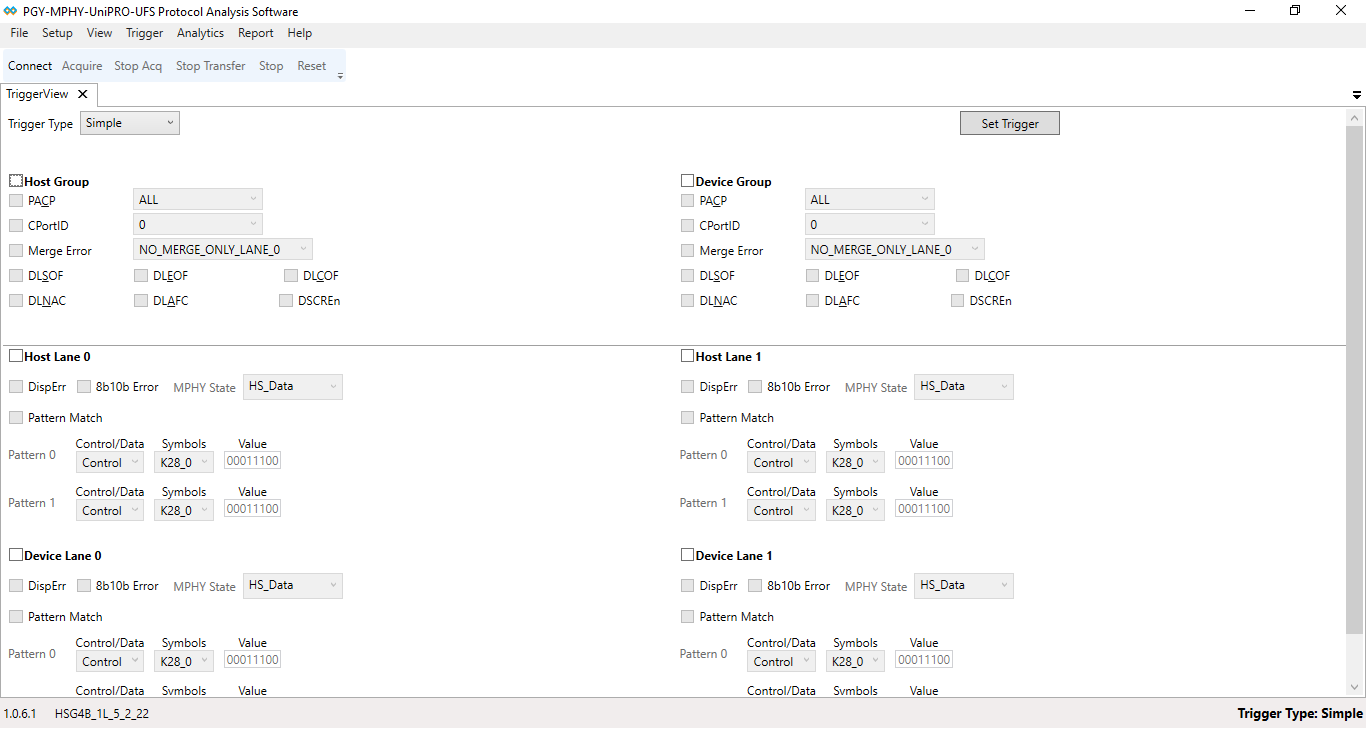Click the Connect toolbar button

[x=30, y=66]
